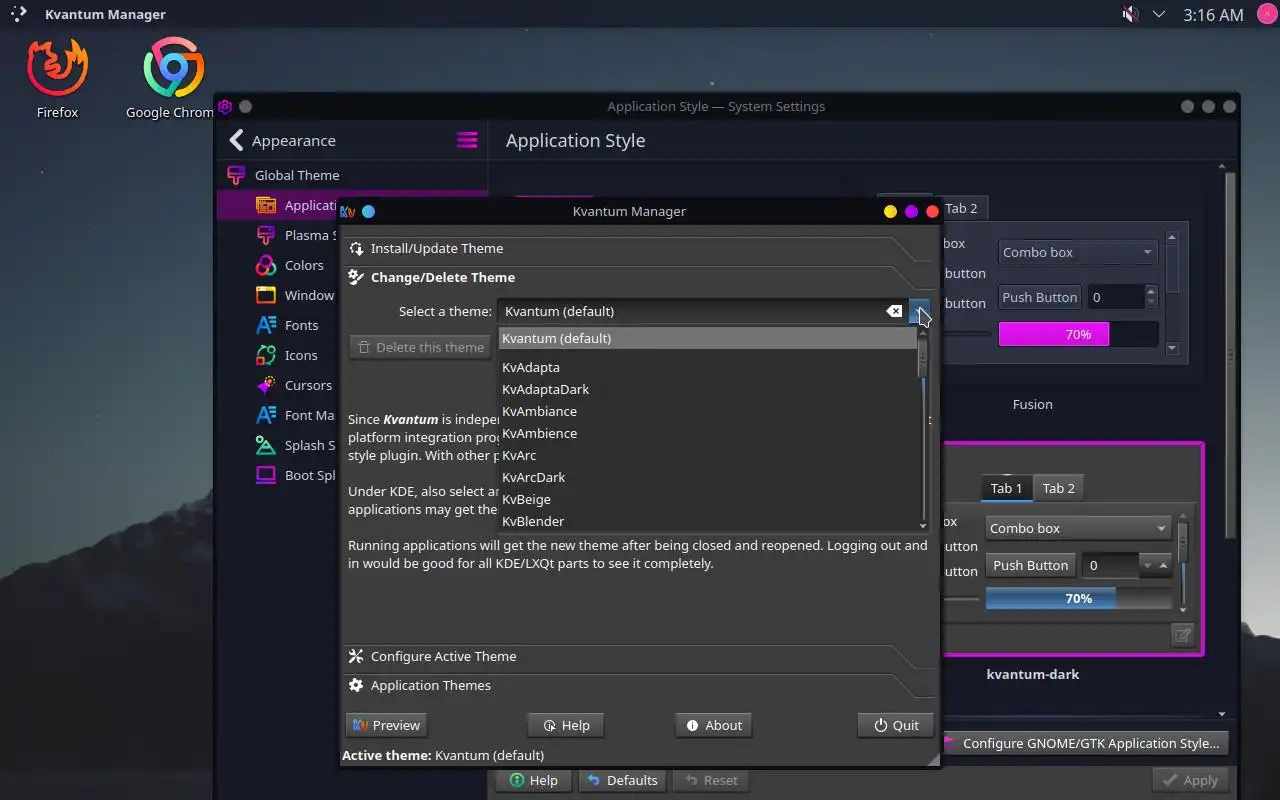Viewport: 1280px width, 800px height.
Task: Switch to Tab 1 in kvantum-dark preview
Action: 1006,488
